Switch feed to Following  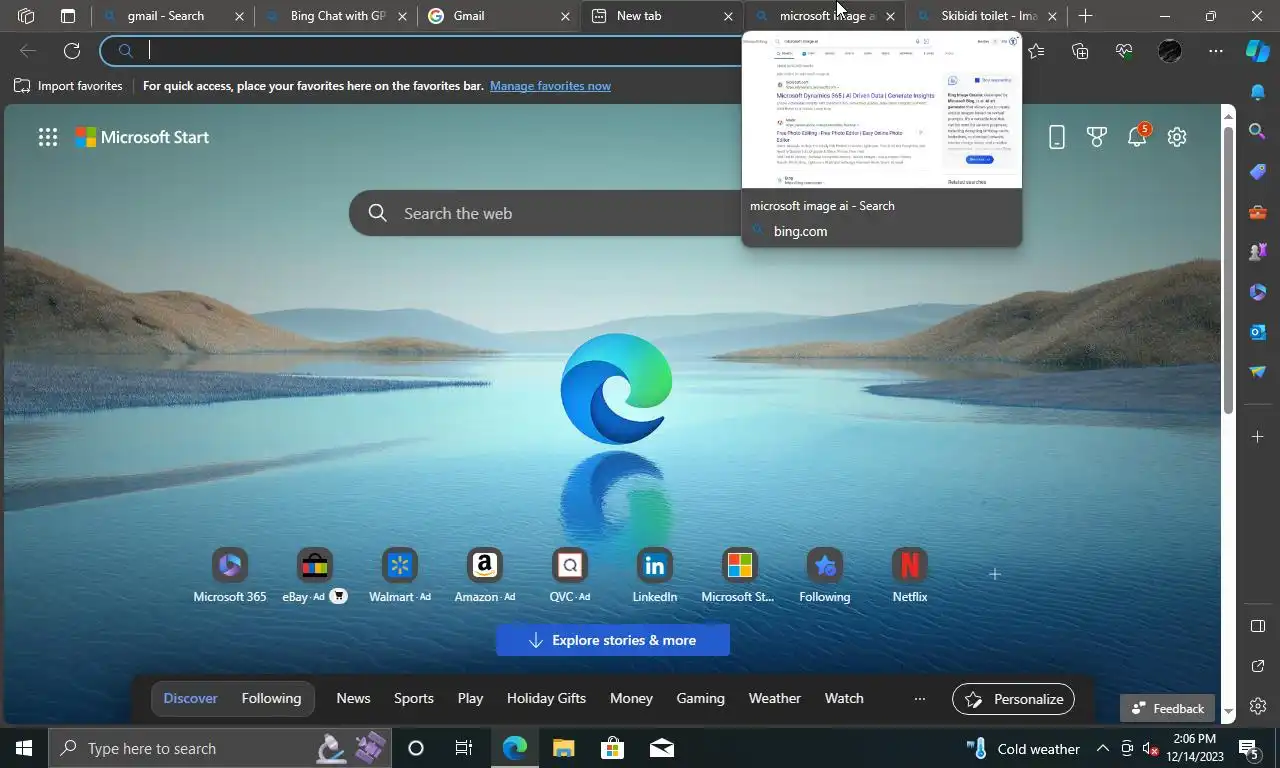point(271,698)
